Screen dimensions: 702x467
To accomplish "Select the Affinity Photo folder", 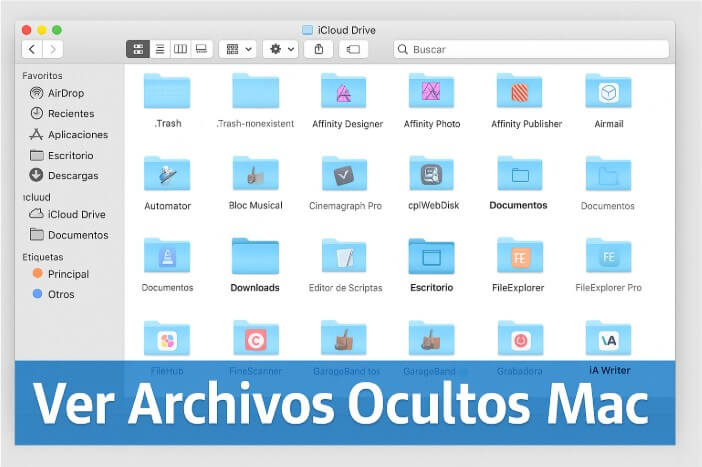I will coord(432,91).
